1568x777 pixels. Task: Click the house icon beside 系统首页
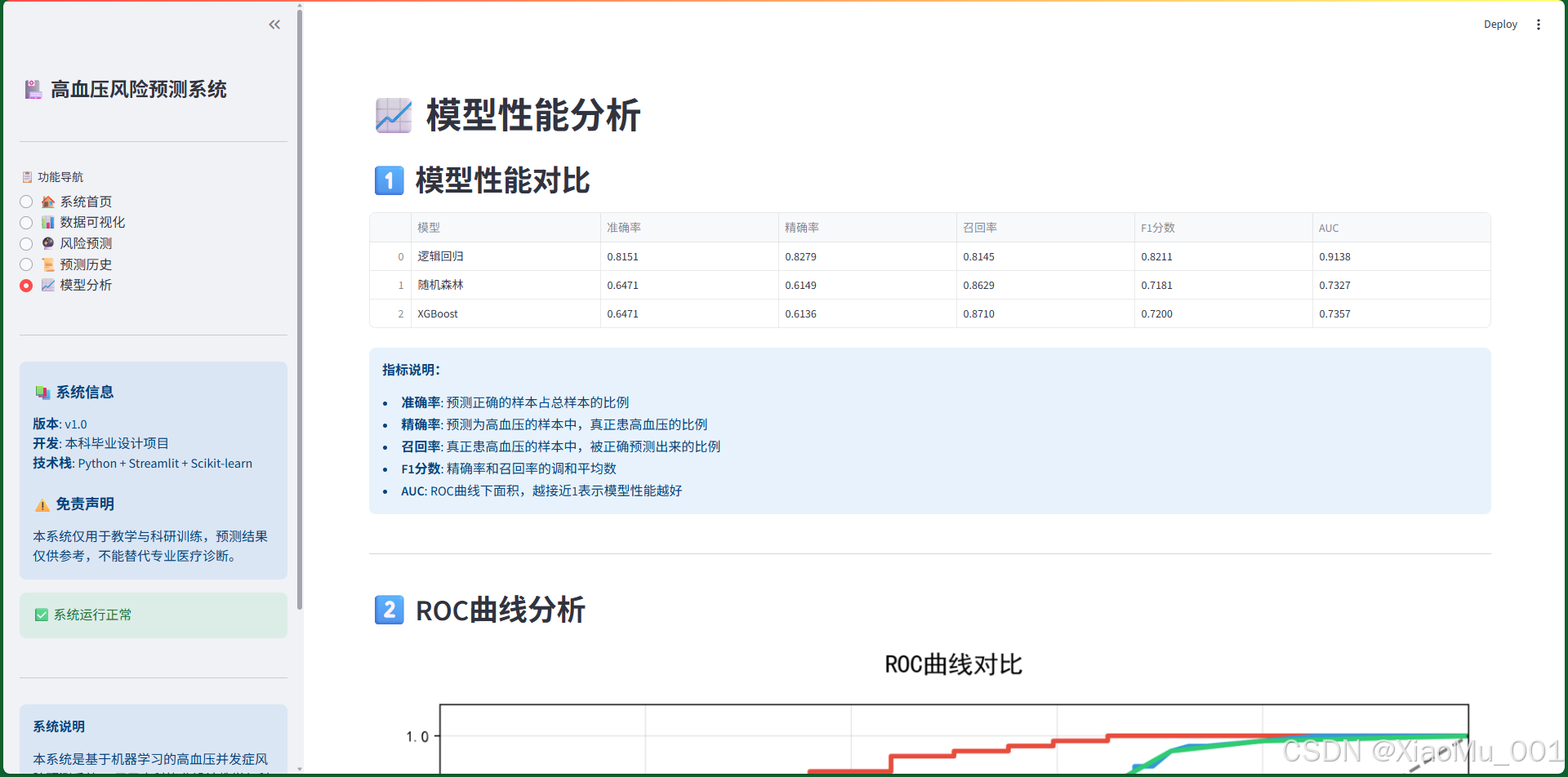coord(48,202)
